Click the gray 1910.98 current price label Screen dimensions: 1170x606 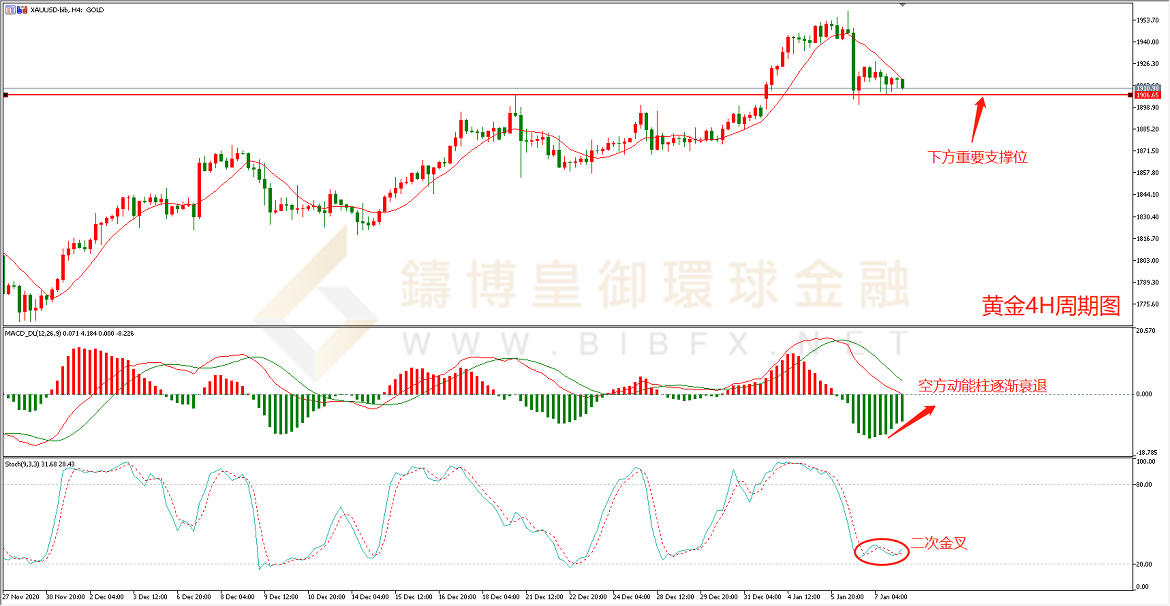point(1148,88)
